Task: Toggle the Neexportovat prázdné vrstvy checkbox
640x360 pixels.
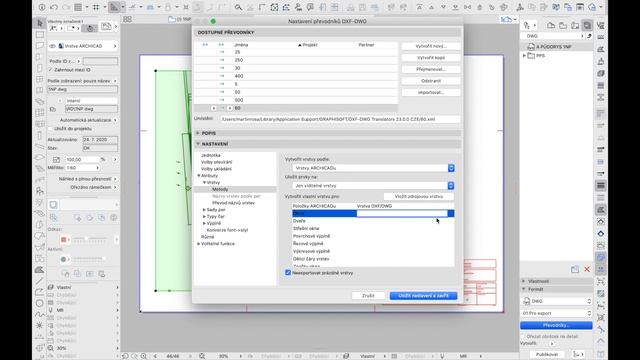Action: pos(288,273)
